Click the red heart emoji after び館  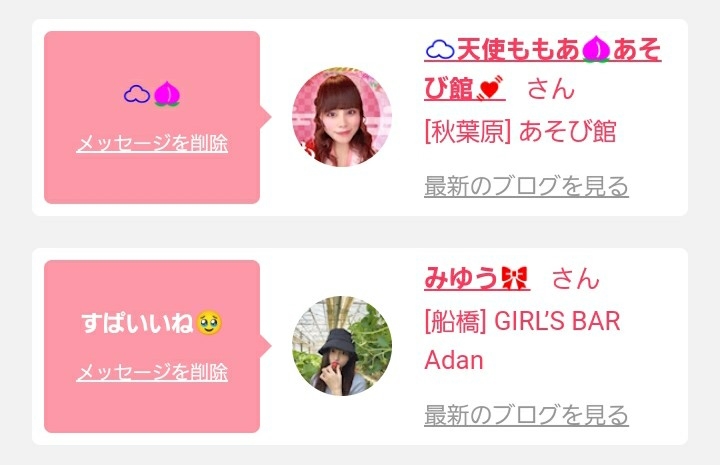[x=489, y=88]
